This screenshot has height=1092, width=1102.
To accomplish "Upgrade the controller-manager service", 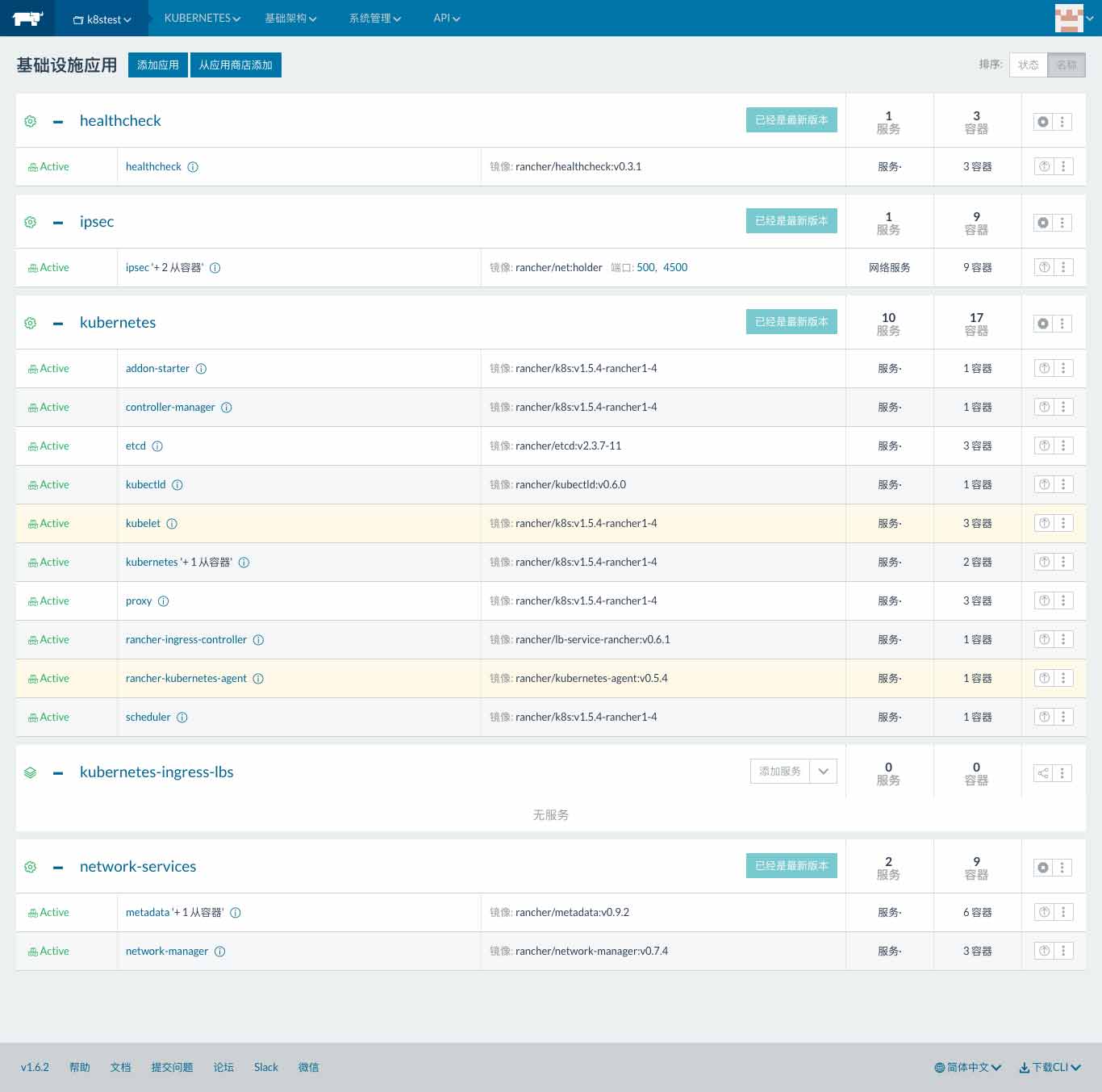I will pos(1045,408).
